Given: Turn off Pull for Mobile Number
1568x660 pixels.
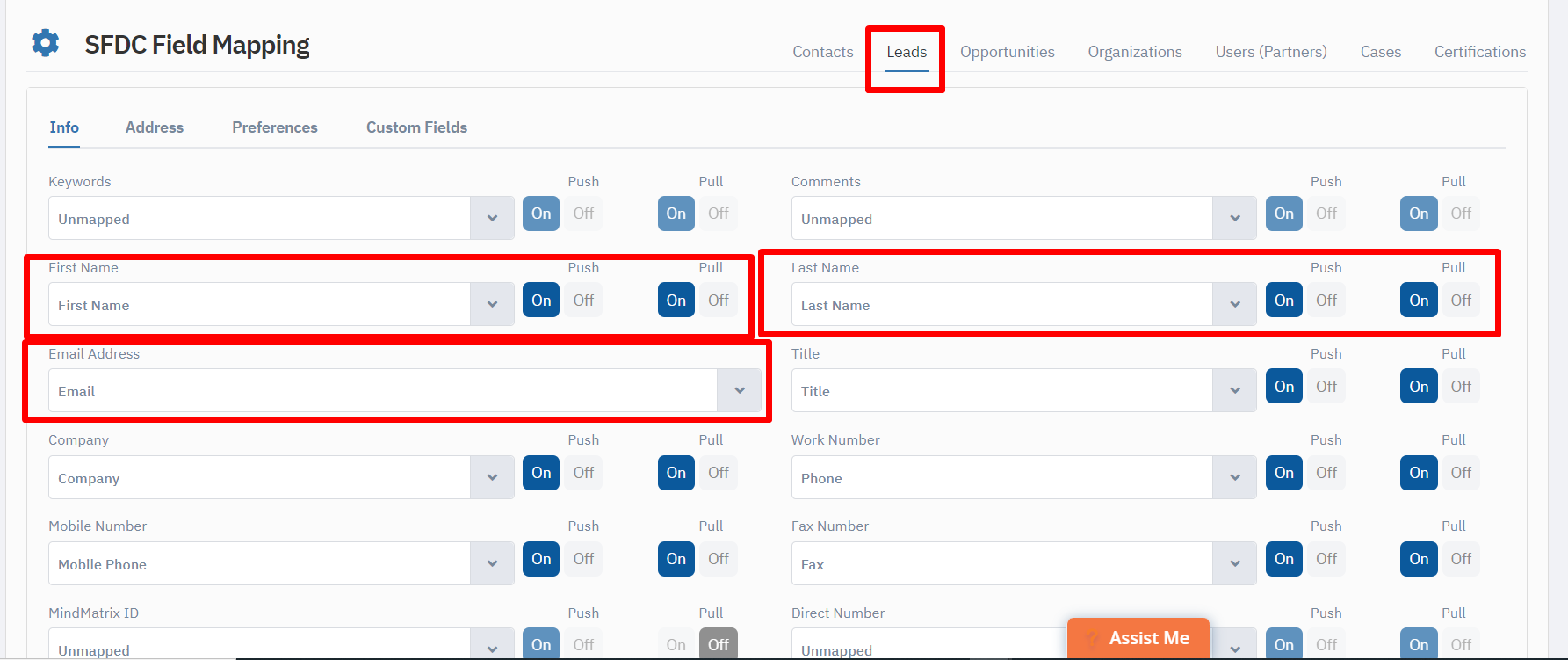Looking at the screenshot, I should click(x=719, y=559).
